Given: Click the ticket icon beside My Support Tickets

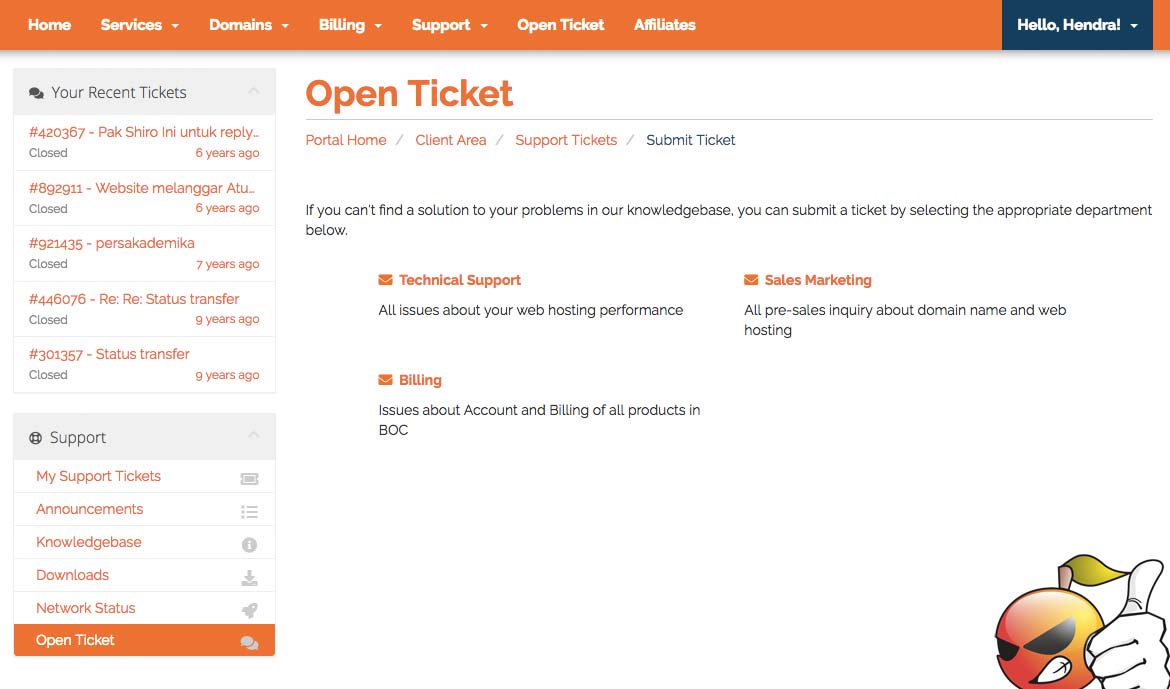Looking at the screenshot, I should 249,478.
